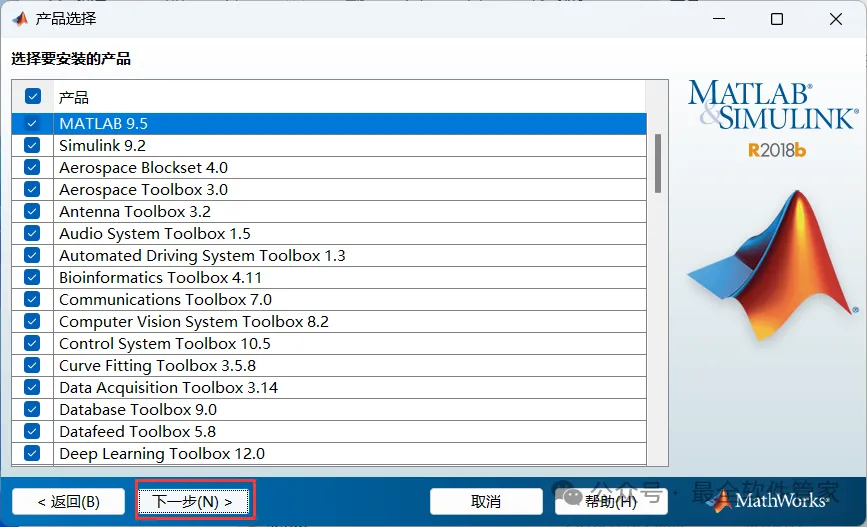867x527 pixels.
Task: Uncheck the Control System Toolbox 10.5 checkbox
Action: pyautogui.click(x=32, y=343)
